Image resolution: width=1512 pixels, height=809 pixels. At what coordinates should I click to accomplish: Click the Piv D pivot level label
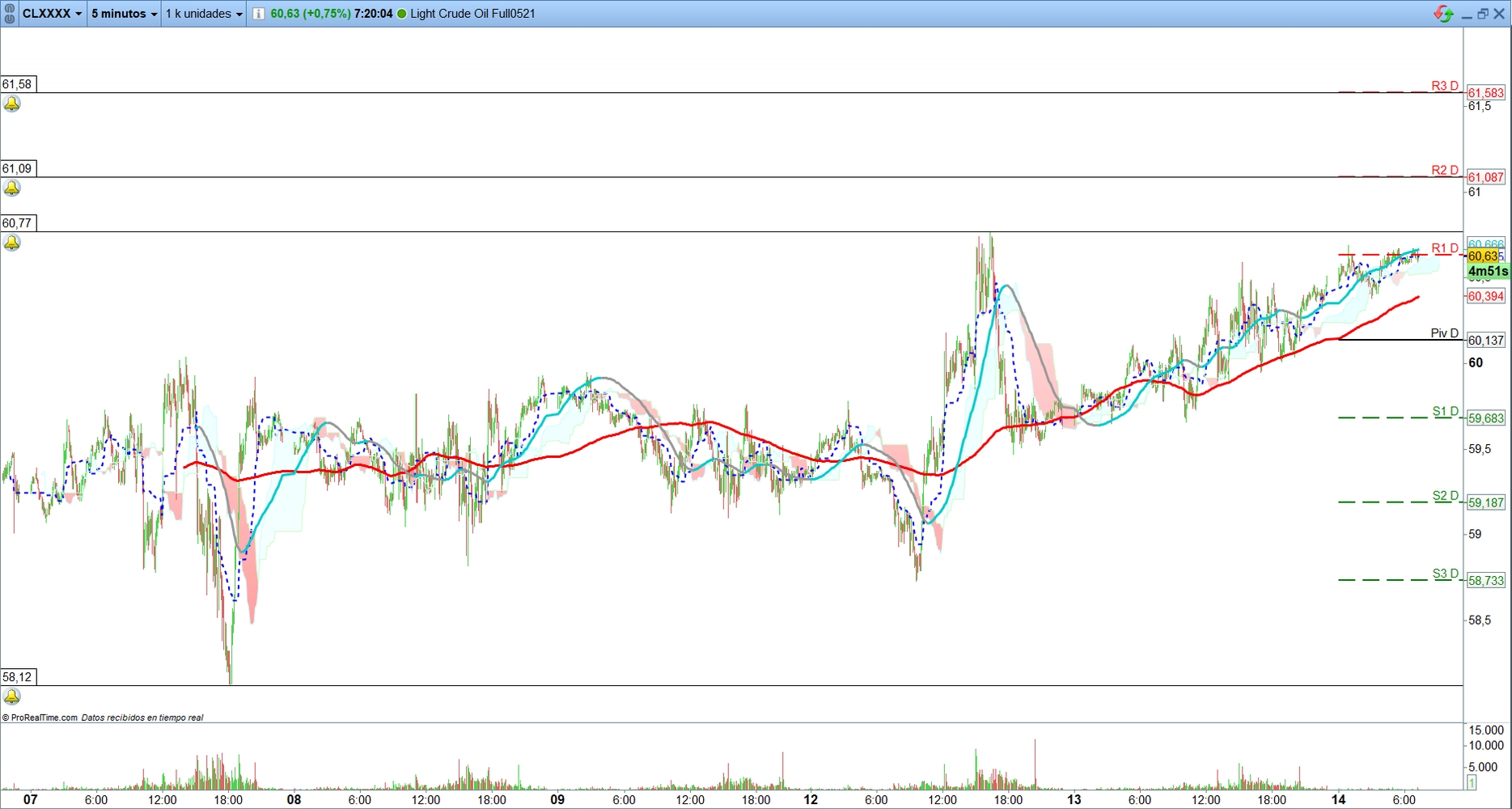[x=1444, y=333]
